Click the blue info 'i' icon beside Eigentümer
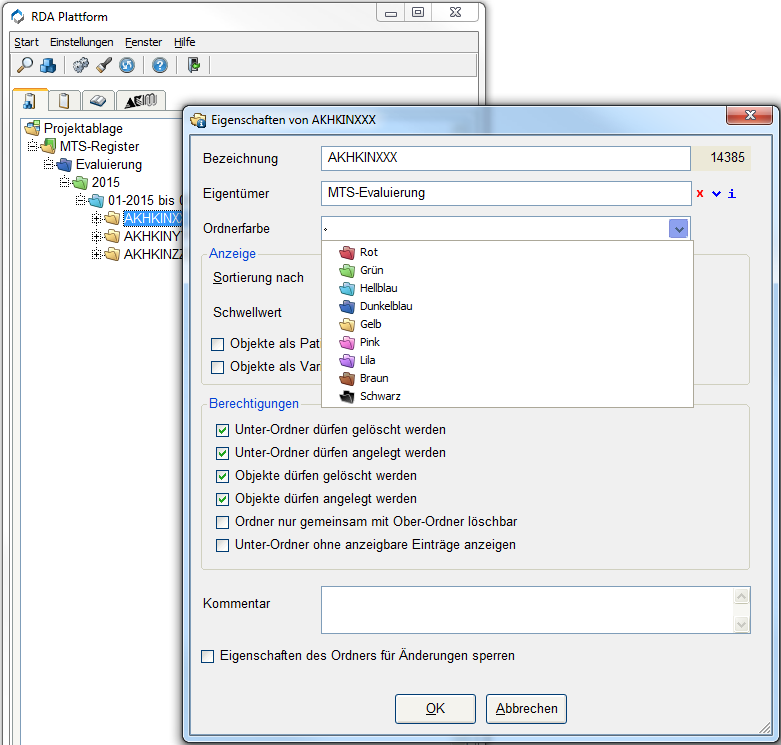Viewport: 781px width, 745px height. 732,193
